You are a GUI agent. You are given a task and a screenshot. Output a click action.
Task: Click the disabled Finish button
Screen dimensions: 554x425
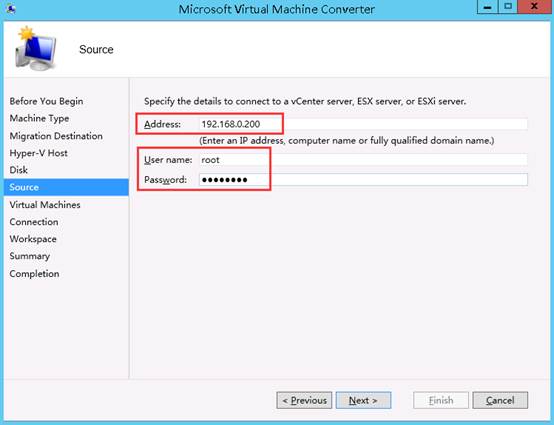point(441,400)
